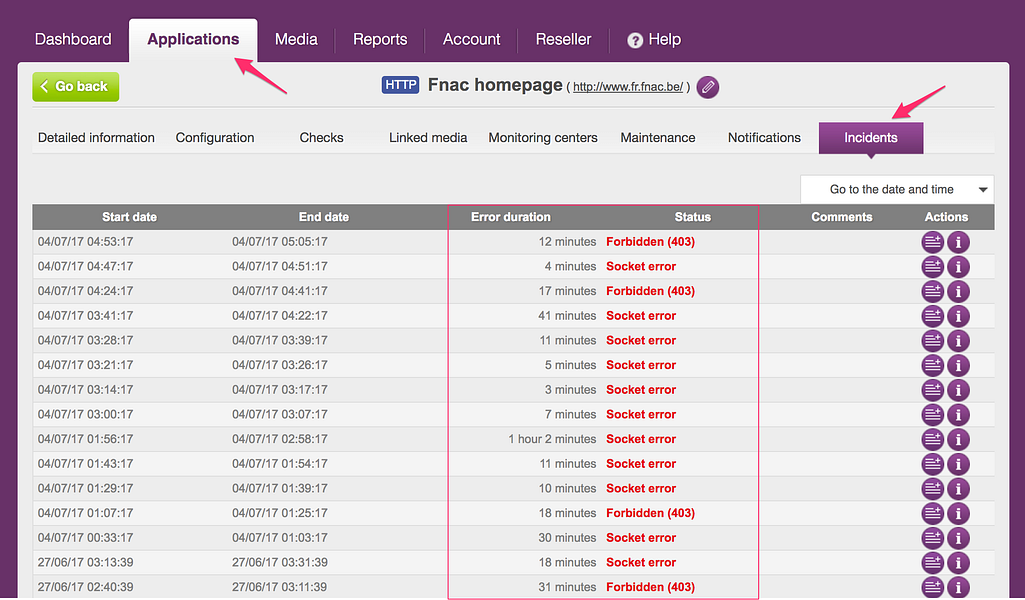This screenshot has height=600, width=1025.
Task: Open the Monitoring centers tab
Action: [x=543, y=137]
